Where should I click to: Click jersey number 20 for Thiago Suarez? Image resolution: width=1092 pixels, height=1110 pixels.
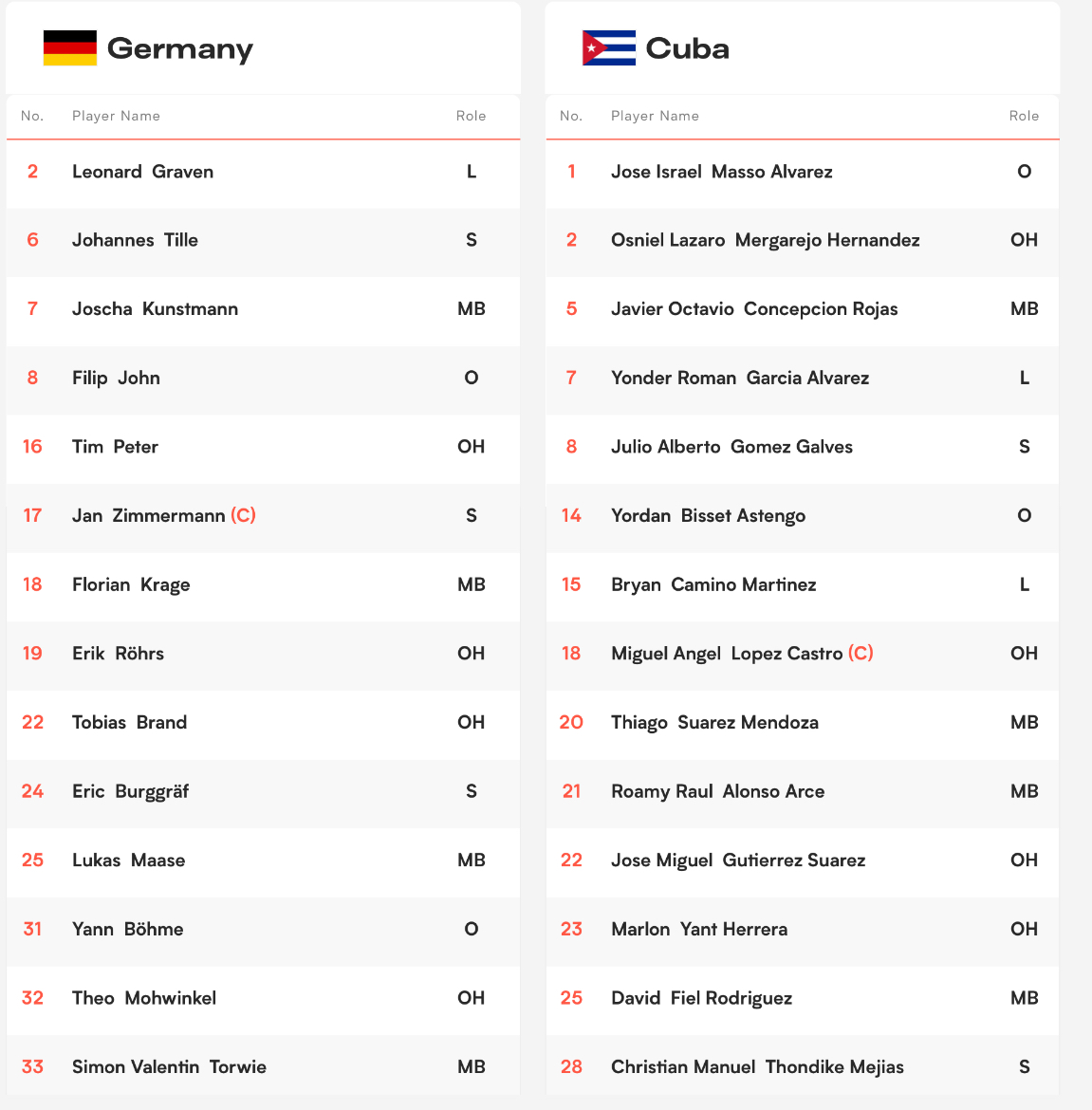(x=571, y=722)
